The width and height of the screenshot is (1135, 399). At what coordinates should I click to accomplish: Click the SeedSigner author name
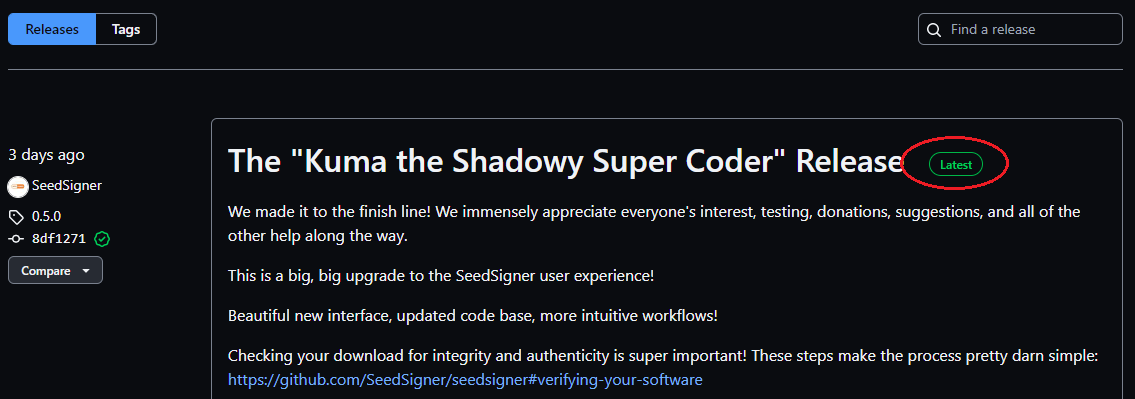pyautogui.click(x=67, y=185)
